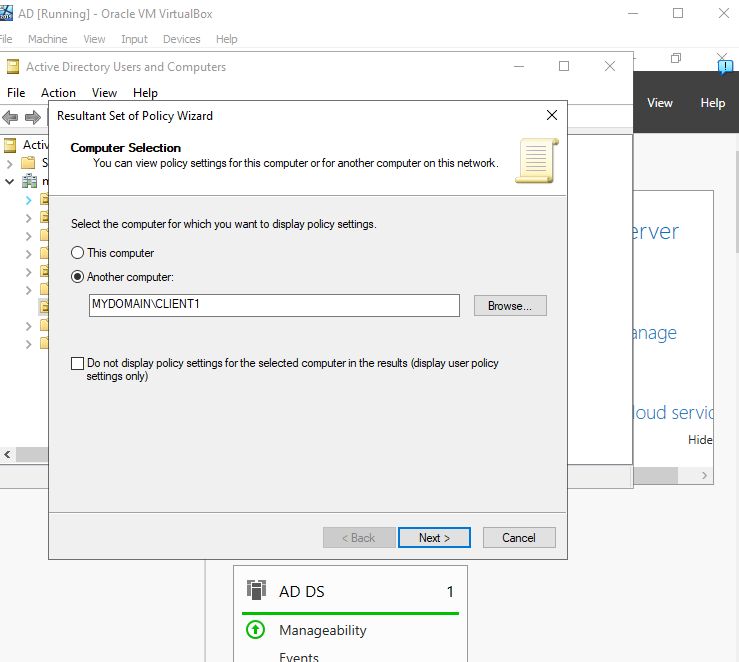This screenshot has height=662, width=739.
Task: Click the computer name field containing MYDOMAIN\CLIENT1
Action: (x=274, y=305)
